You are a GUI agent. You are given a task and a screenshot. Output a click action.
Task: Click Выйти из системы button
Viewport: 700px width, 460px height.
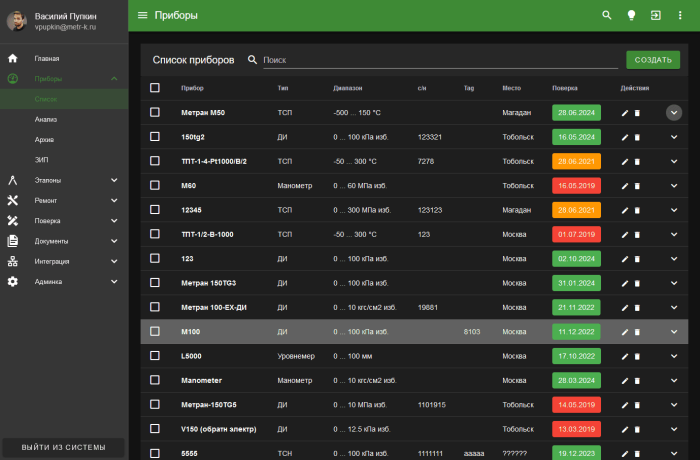coord(63,447)
